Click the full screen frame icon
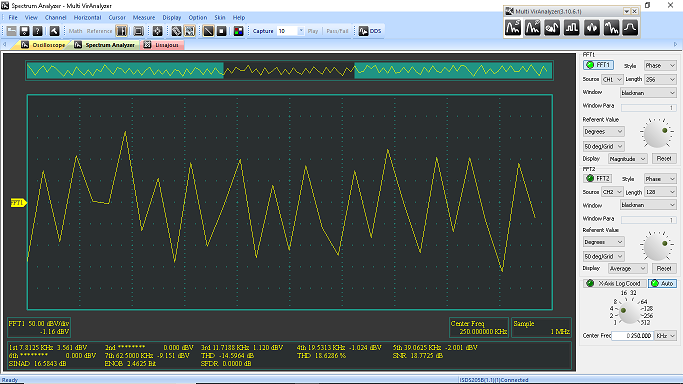683x384 pixels. 139,31
